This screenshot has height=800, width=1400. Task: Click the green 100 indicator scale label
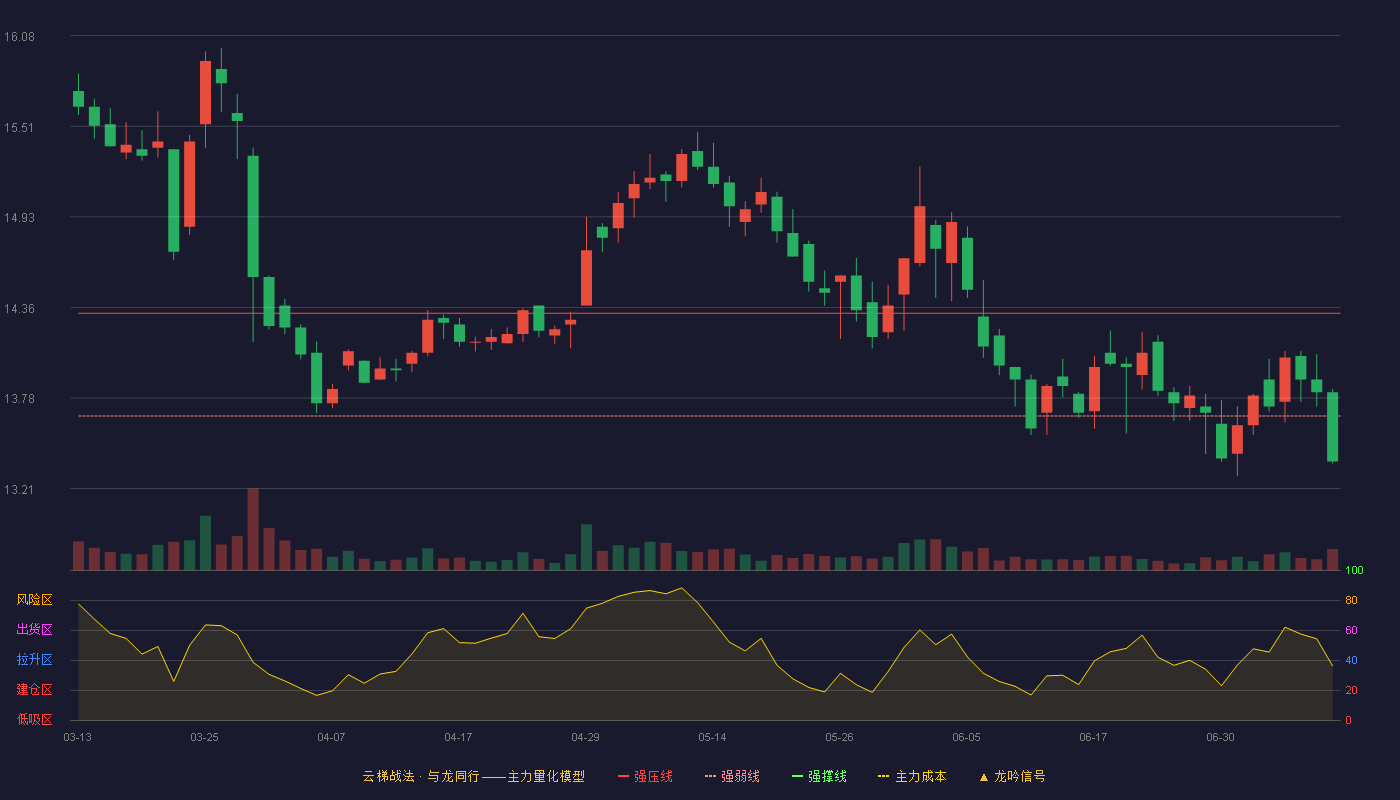pos(1354,571)
